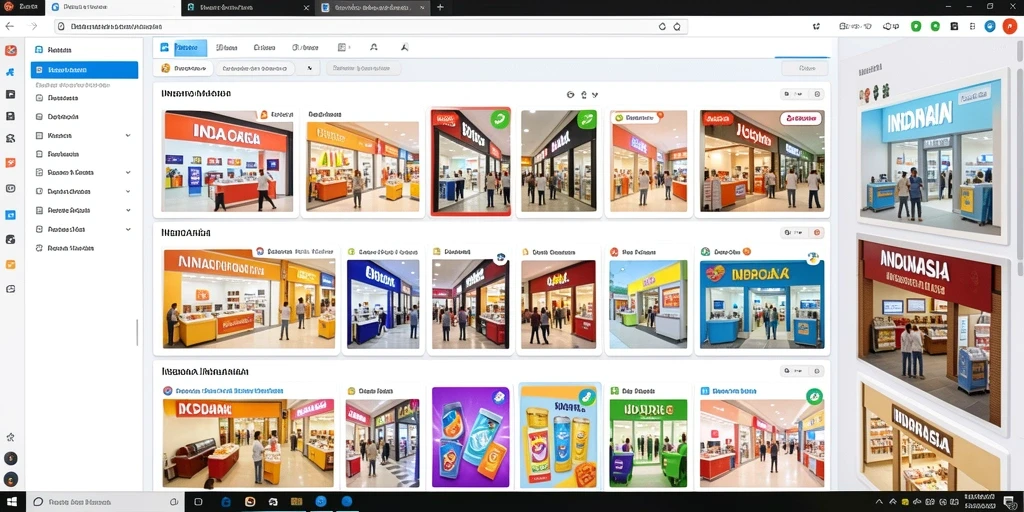Click the green check badge on red-framed thumbnail
This screenshot has height=512, width=1024.
500,119
